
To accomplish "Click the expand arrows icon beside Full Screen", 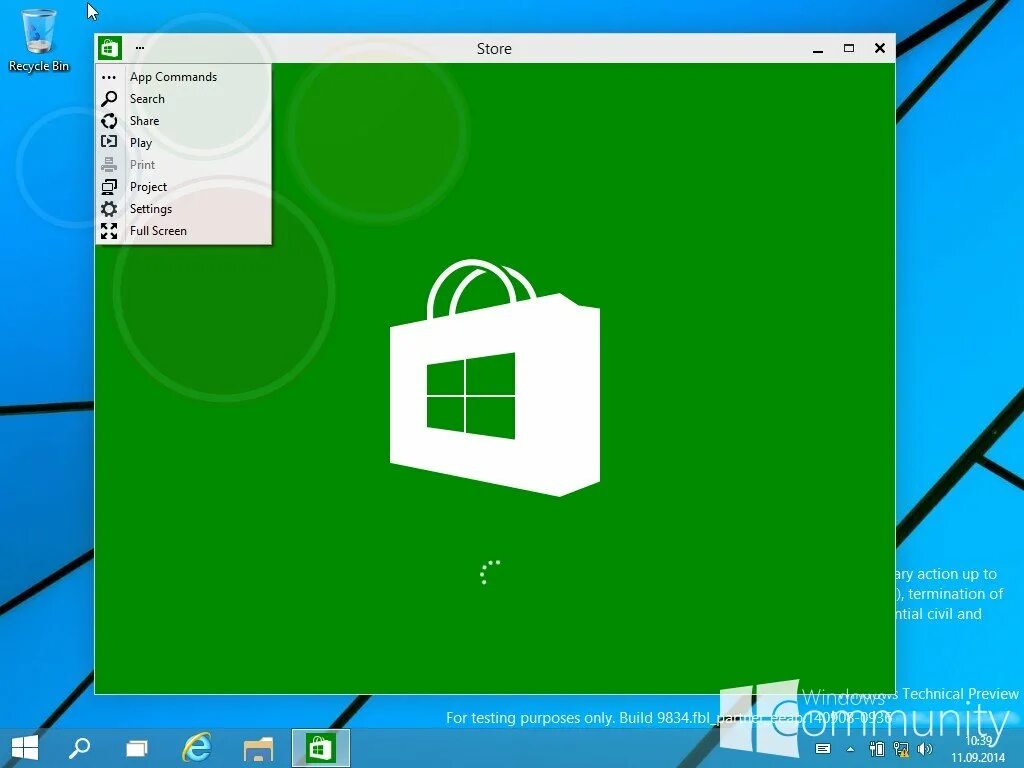I will coord(109,231).
